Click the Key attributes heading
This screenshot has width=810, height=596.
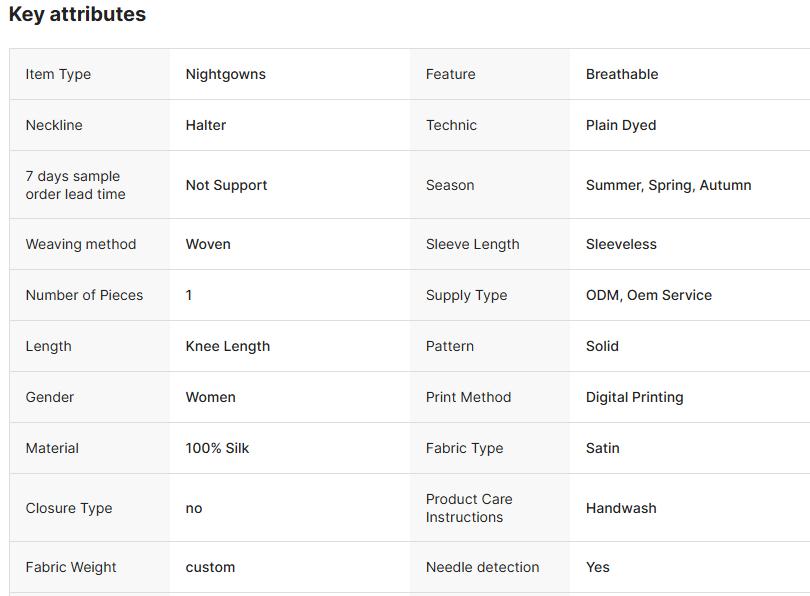pyautogui.click(x=77, y=15)
